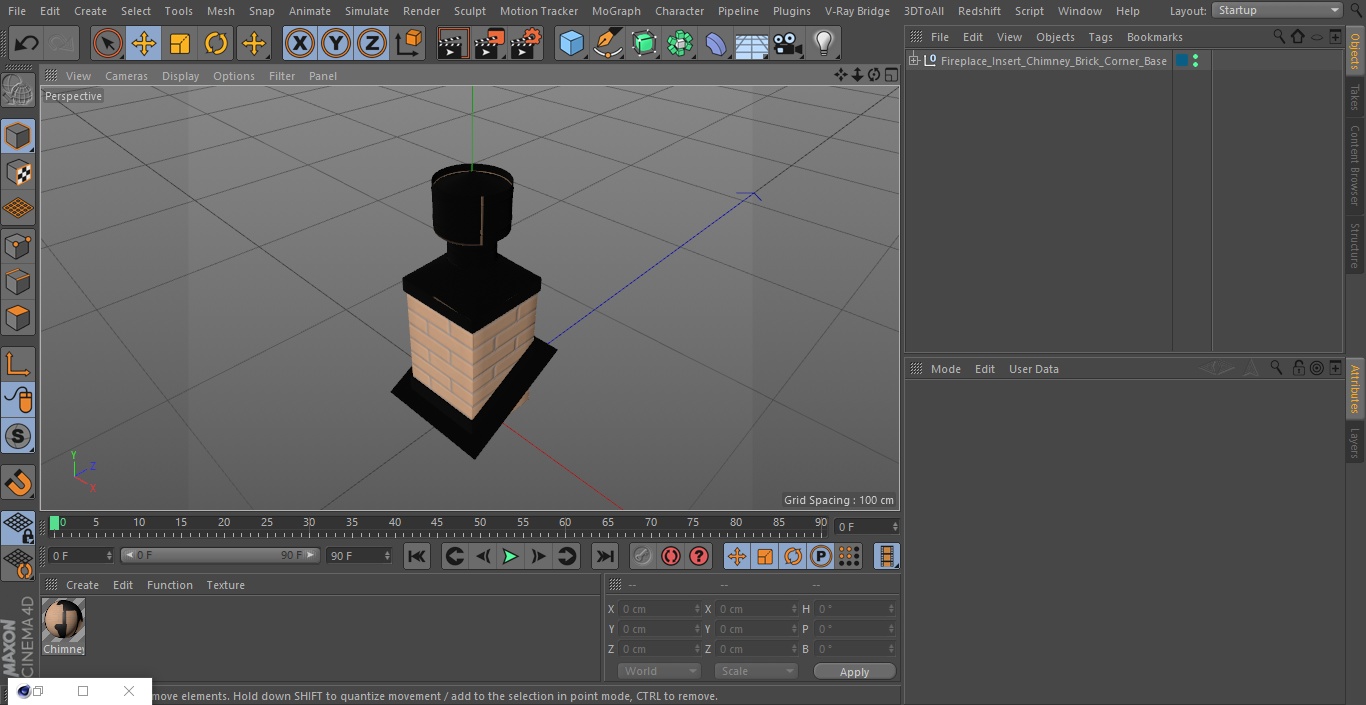Add a Floor environment object
Screen dimensions: 1366x705
[752, 43]
